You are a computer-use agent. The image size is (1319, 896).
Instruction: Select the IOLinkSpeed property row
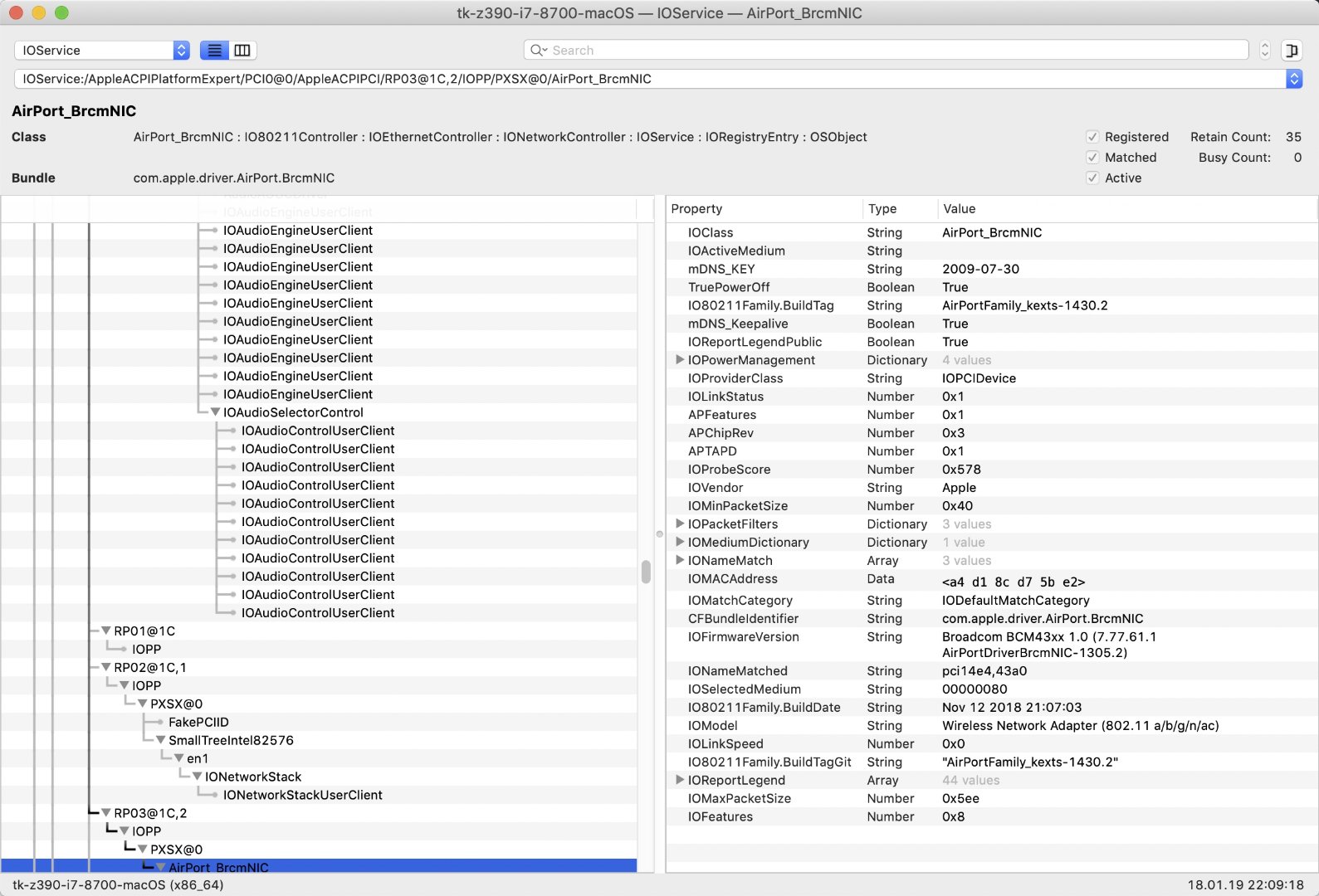[x=992, y=744]
